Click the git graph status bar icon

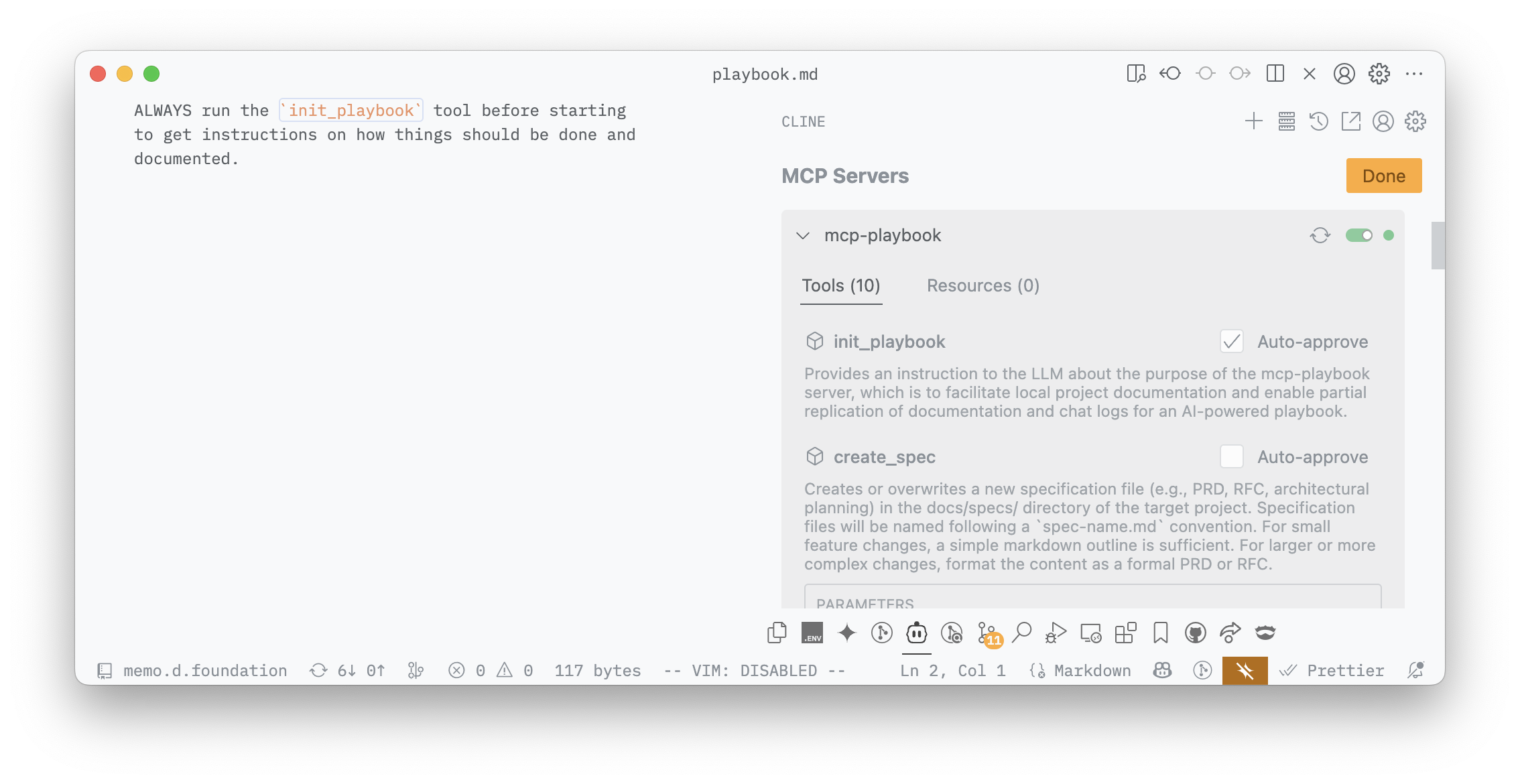(x=416, y=670)
